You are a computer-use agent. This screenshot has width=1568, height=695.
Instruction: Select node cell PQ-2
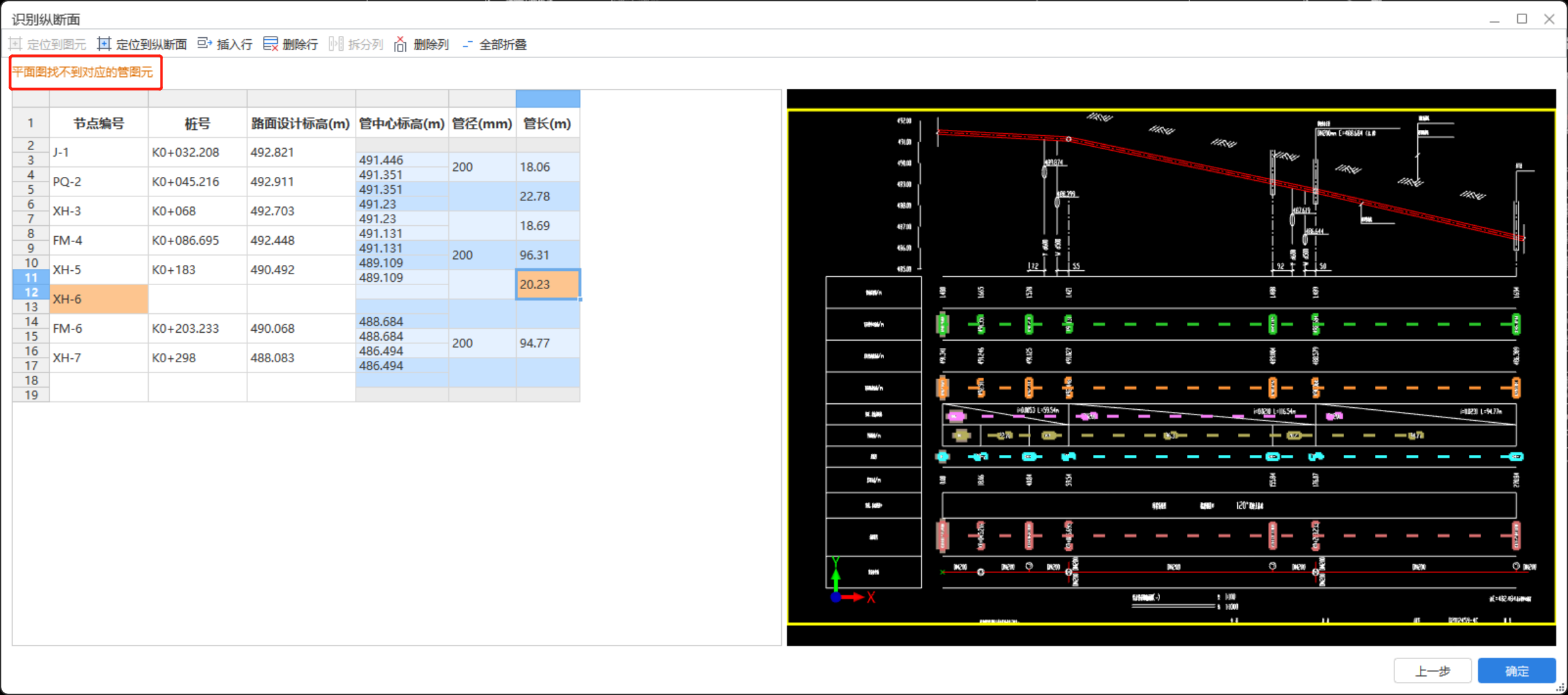click(99, 181)
